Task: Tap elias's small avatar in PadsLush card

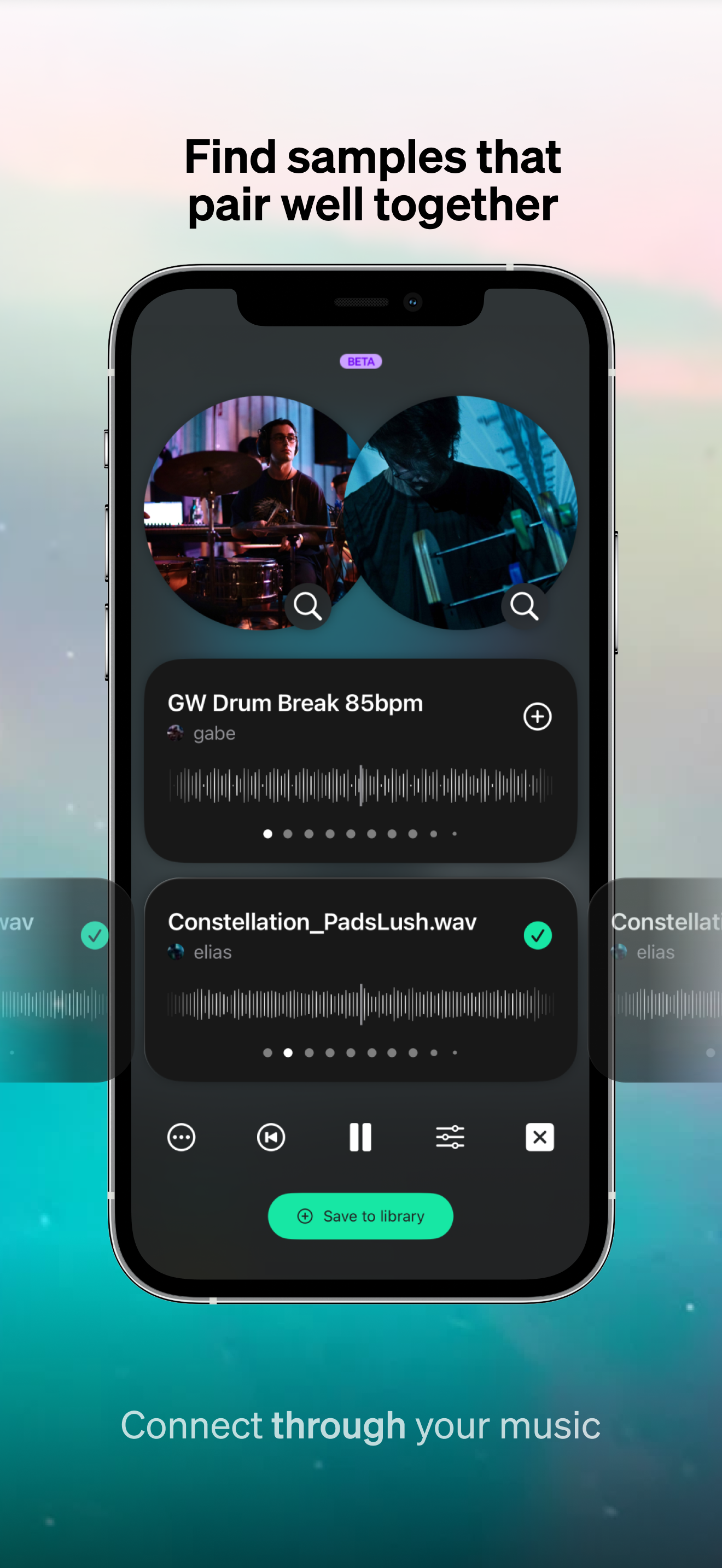Action: [x=176, y=951]
